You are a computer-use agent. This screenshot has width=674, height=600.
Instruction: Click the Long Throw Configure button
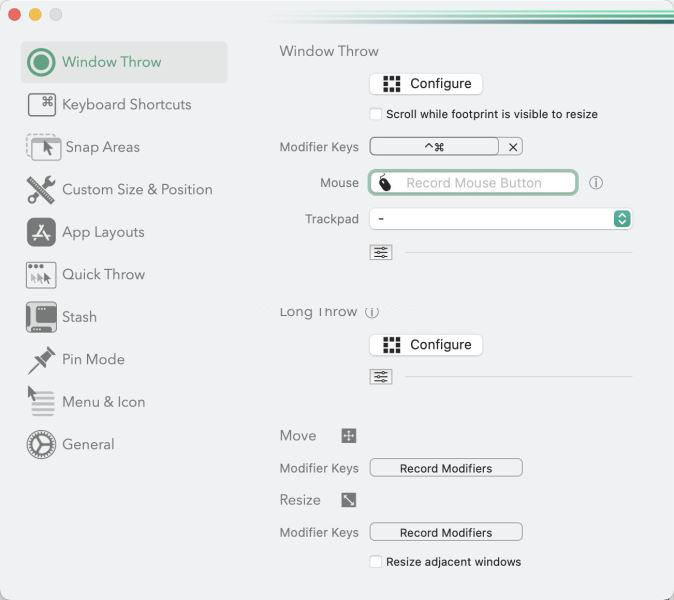426,345
